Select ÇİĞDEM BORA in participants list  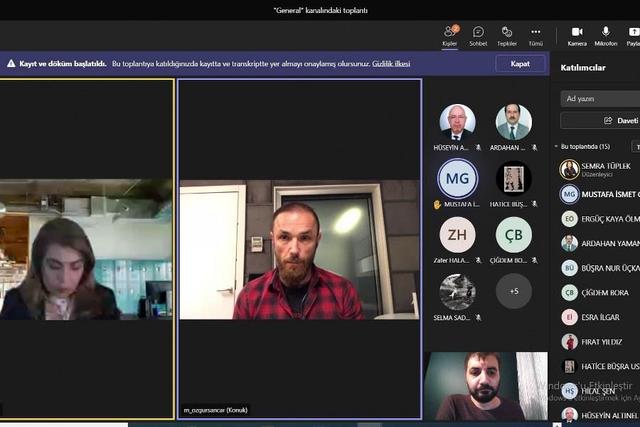click(599, 292)
